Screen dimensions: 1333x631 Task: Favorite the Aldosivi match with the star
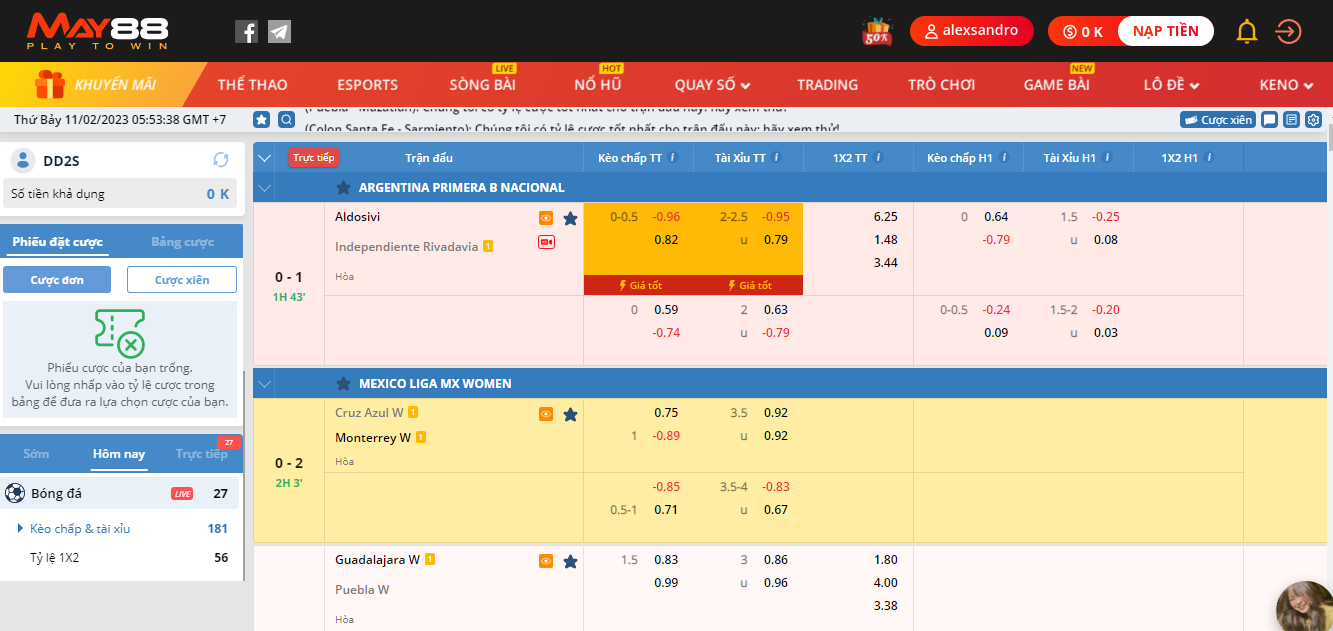coord(570,218)
